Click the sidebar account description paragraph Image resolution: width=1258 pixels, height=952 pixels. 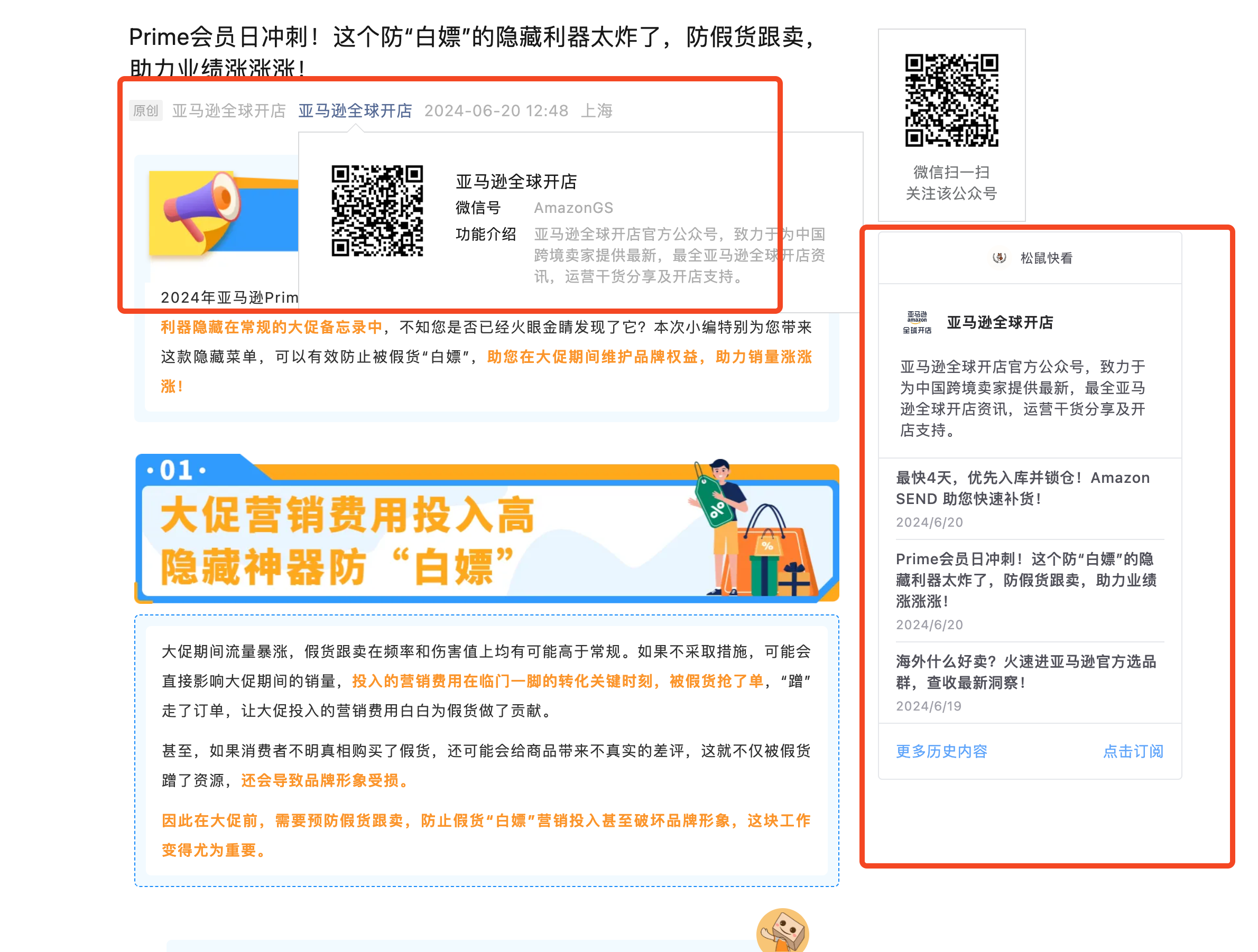tap(1023, 398)
